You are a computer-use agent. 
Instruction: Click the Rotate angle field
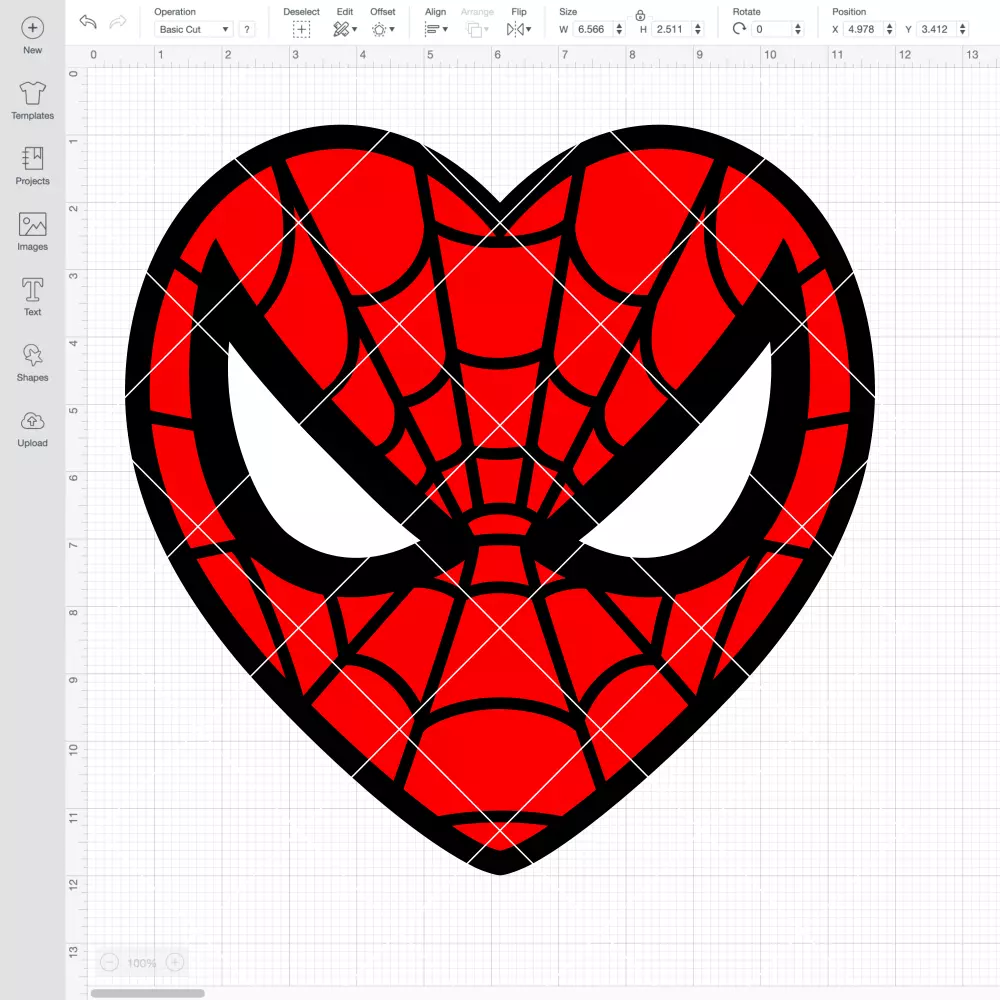[x=772, y=29]
